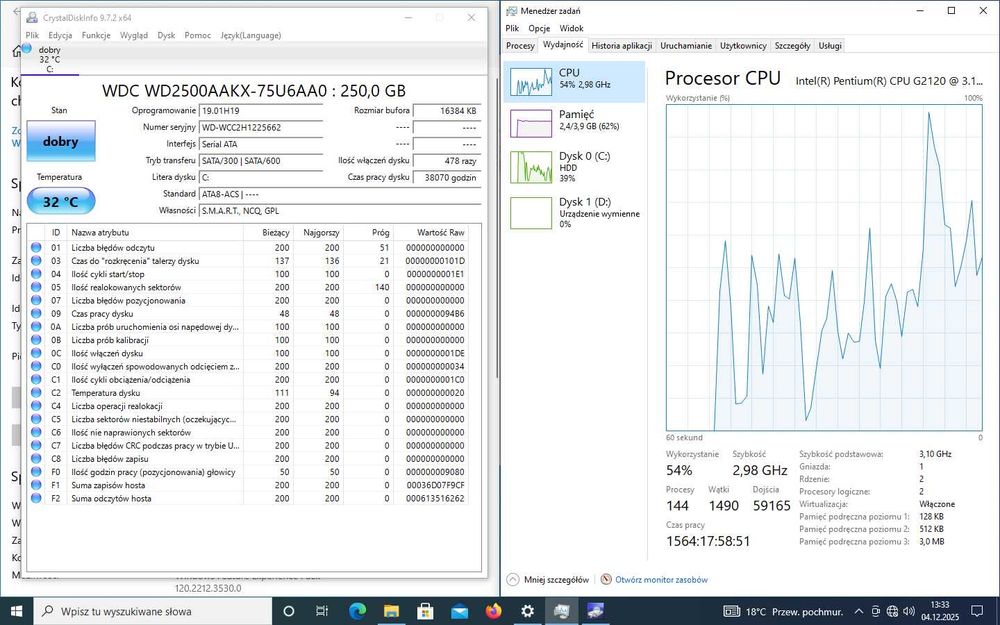Open Dysk menu in CrystalDiskInfo
The width and height of the screenshot is (1000, 625).
click(166, 35)
